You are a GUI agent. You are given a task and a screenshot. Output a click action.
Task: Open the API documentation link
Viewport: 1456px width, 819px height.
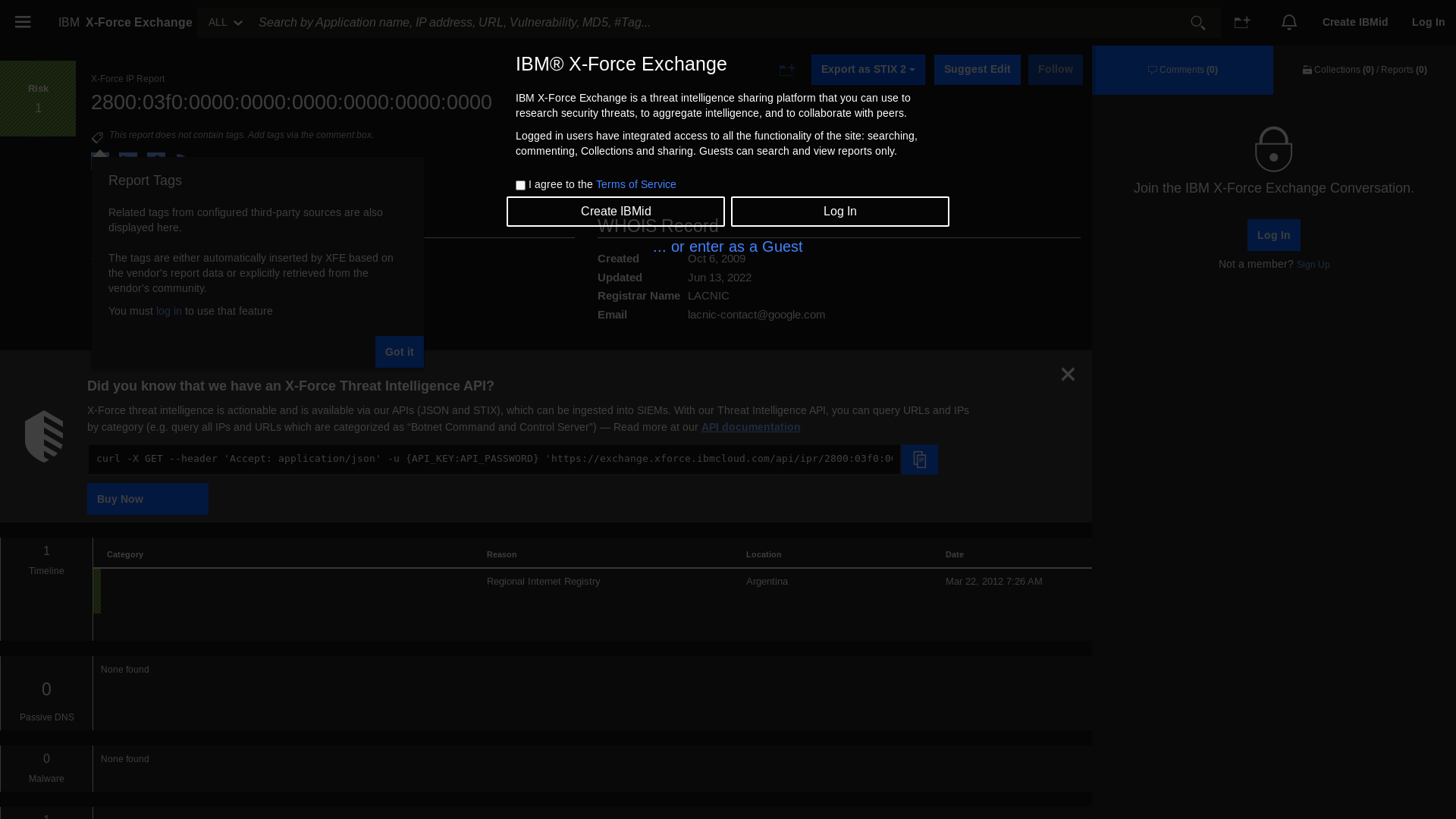pyautogui.click(x=751, y=427)
